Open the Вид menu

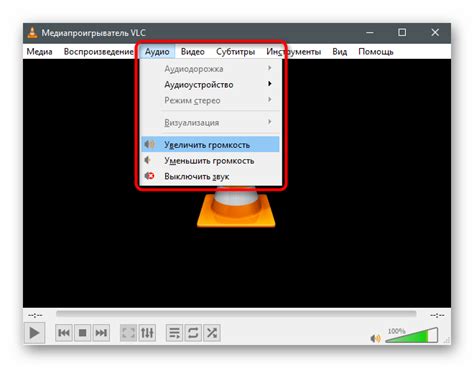click(339, 52)
